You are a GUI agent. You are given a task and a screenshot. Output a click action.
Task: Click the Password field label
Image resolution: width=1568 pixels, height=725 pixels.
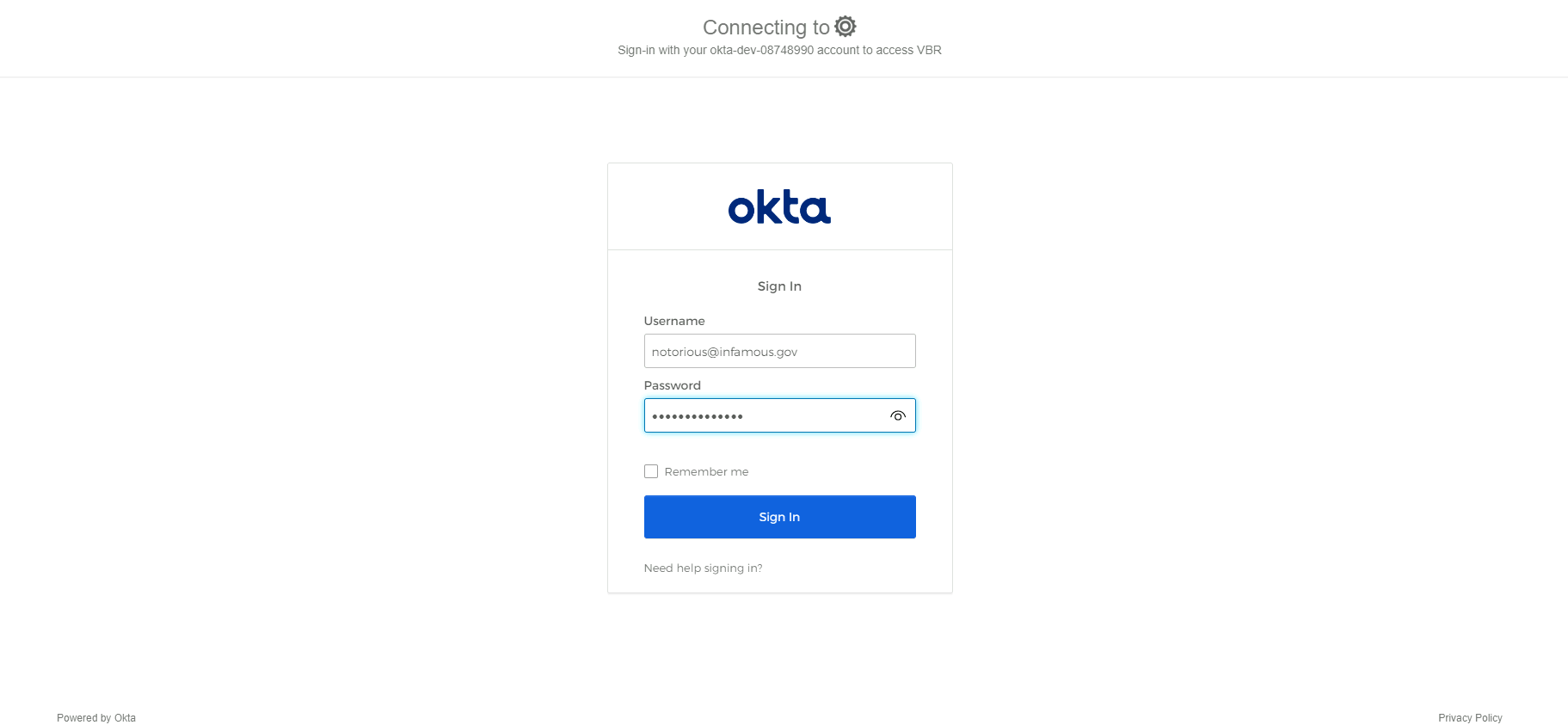(672, 385)
